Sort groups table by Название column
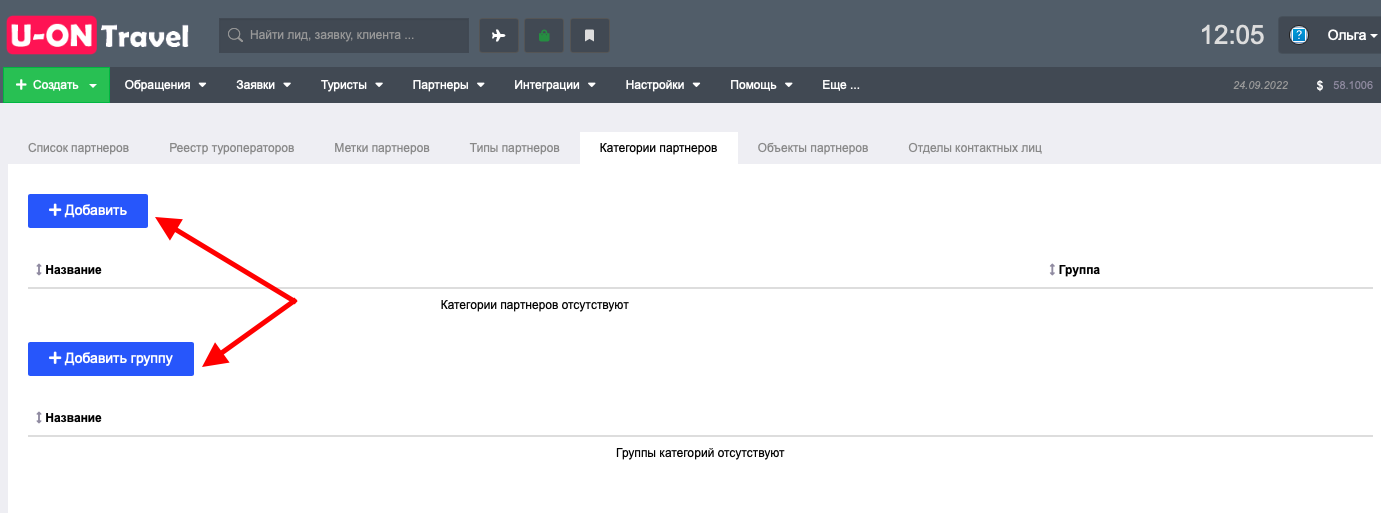The width and height of the screenshot is (1381, 513). (x=68, y=418)
